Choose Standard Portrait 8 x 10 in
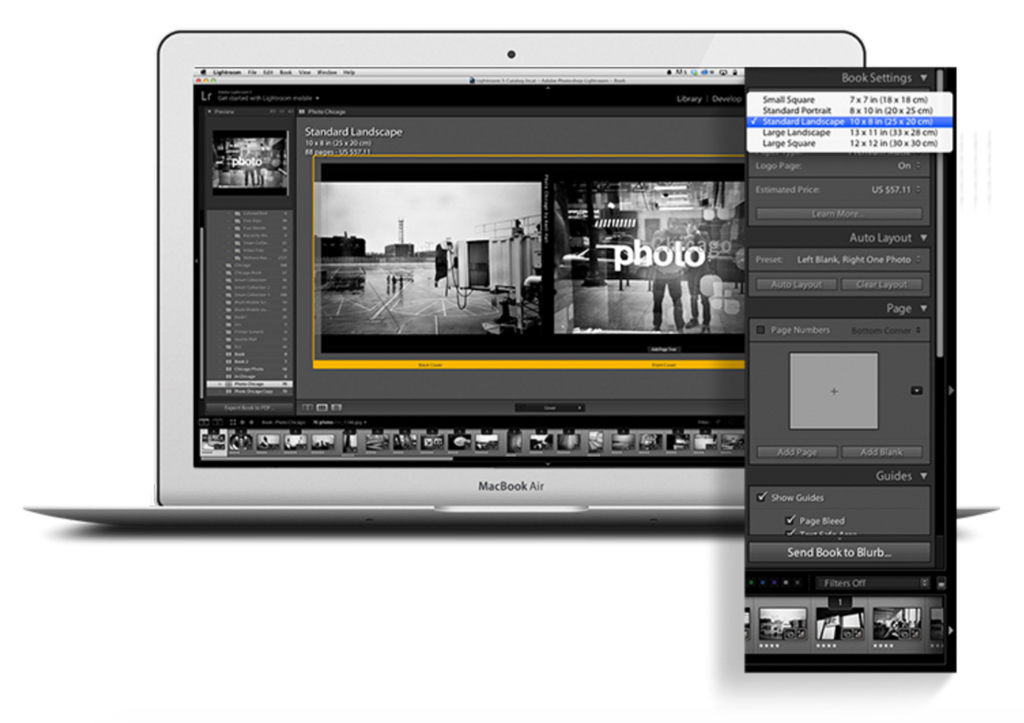This screenshot has width=1024, height=723. click(849, 110)
